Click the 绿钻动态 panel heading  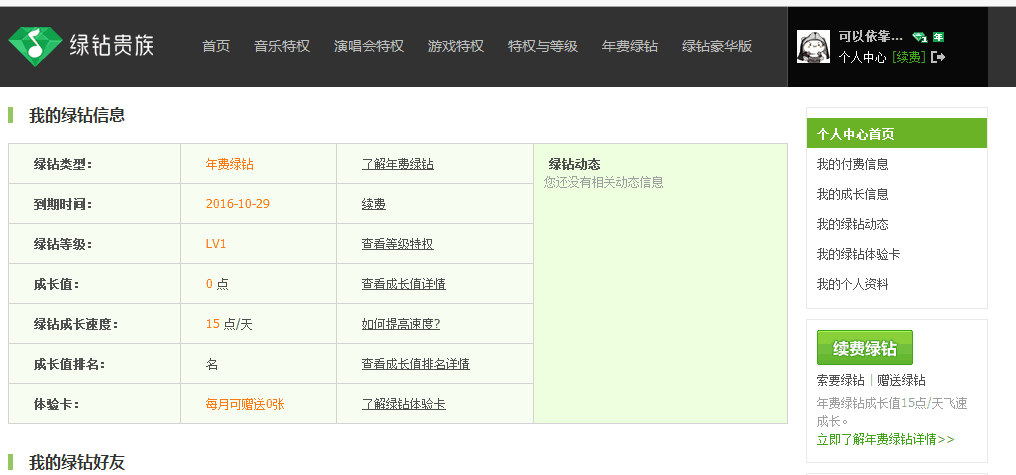tap(574, 165)
